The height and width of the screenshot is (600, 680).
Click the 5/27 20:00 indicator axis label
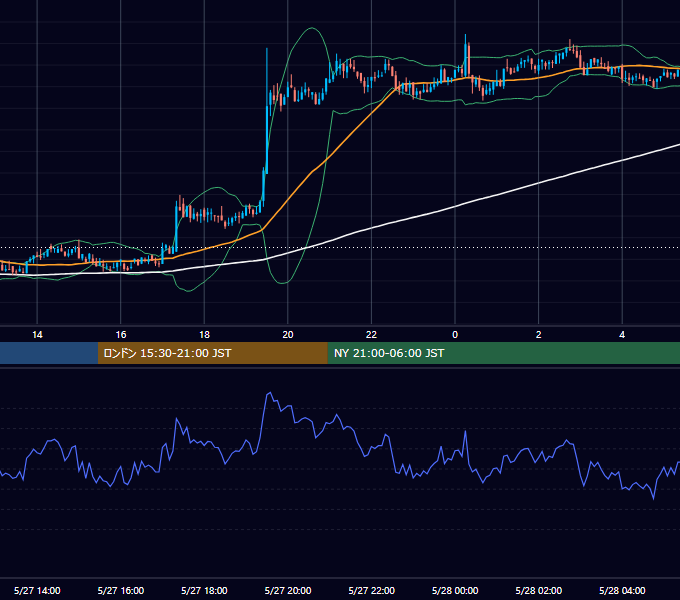point(288,590)
